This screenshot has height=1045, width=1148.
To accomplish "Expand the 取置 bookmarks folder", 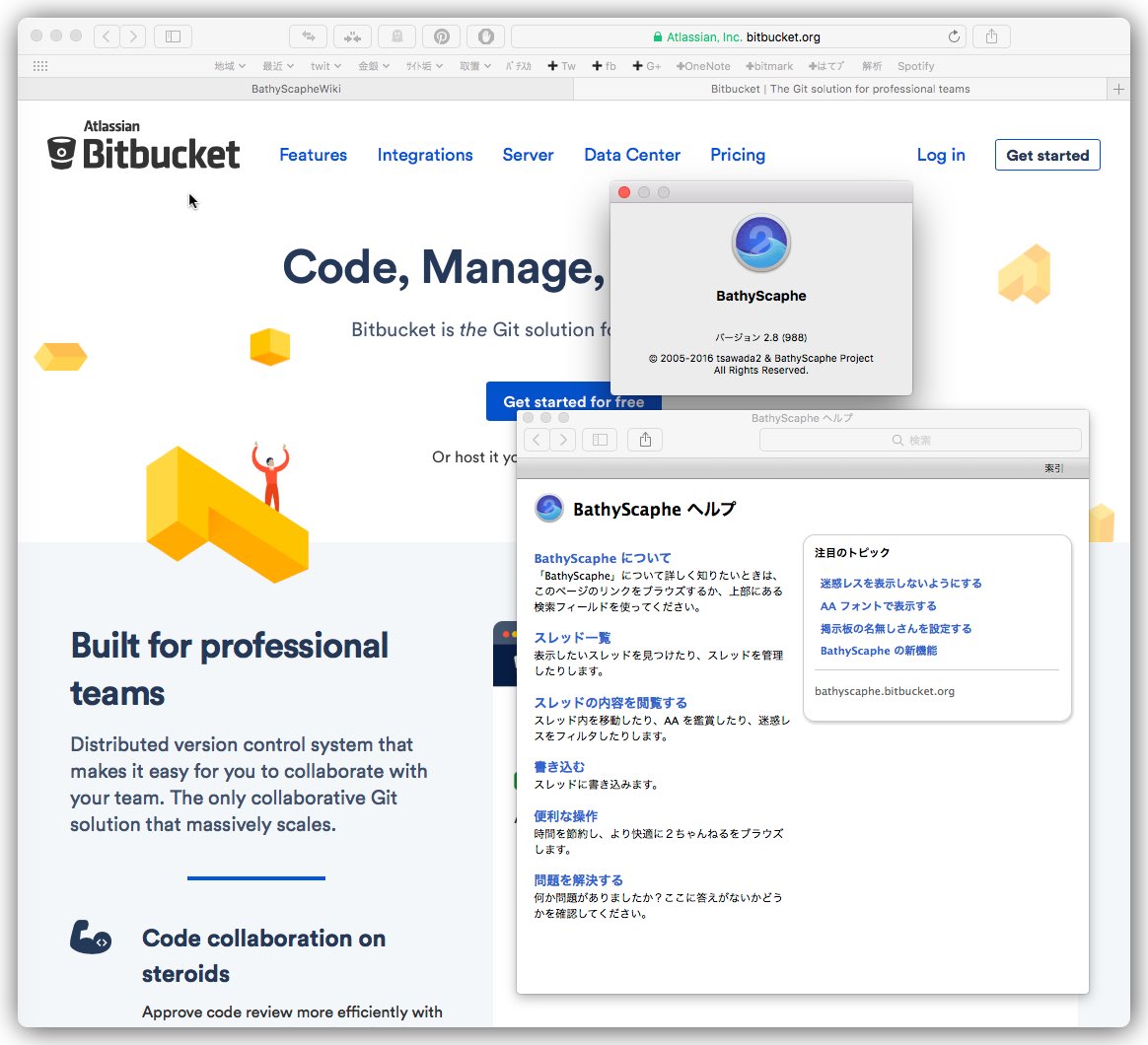I will pyautogui.click(x=475, y=66).
